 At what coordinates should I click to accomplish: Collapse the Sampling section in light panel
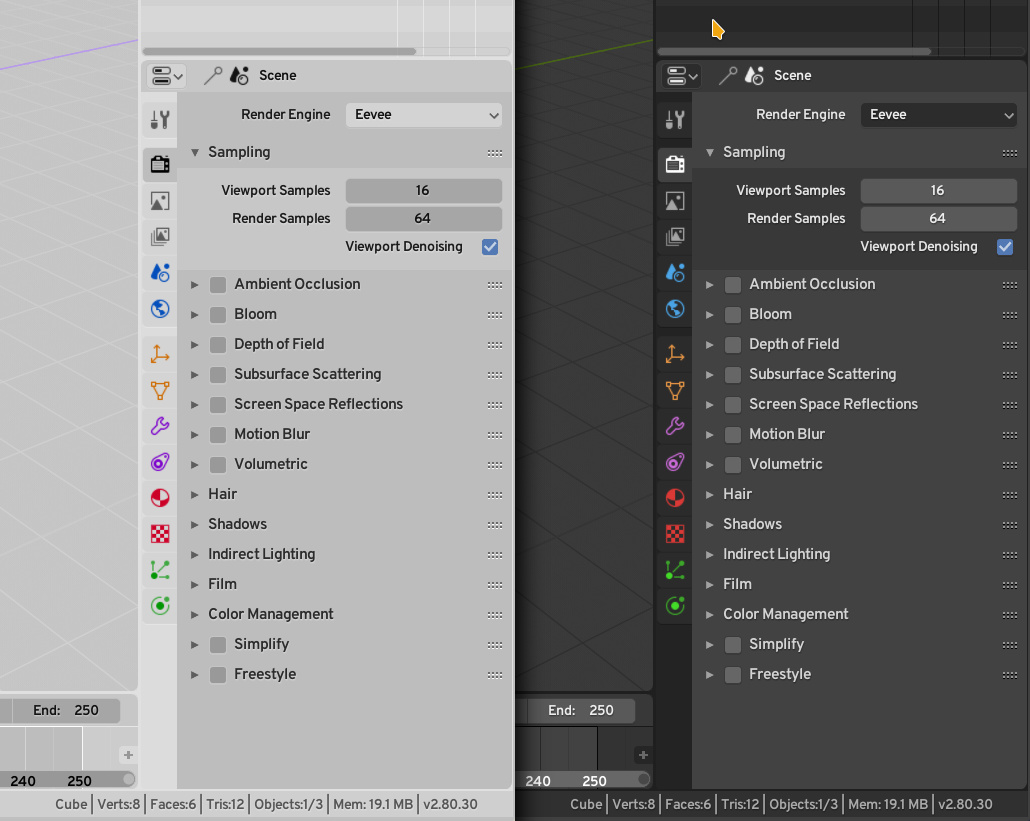coord(194,152)
